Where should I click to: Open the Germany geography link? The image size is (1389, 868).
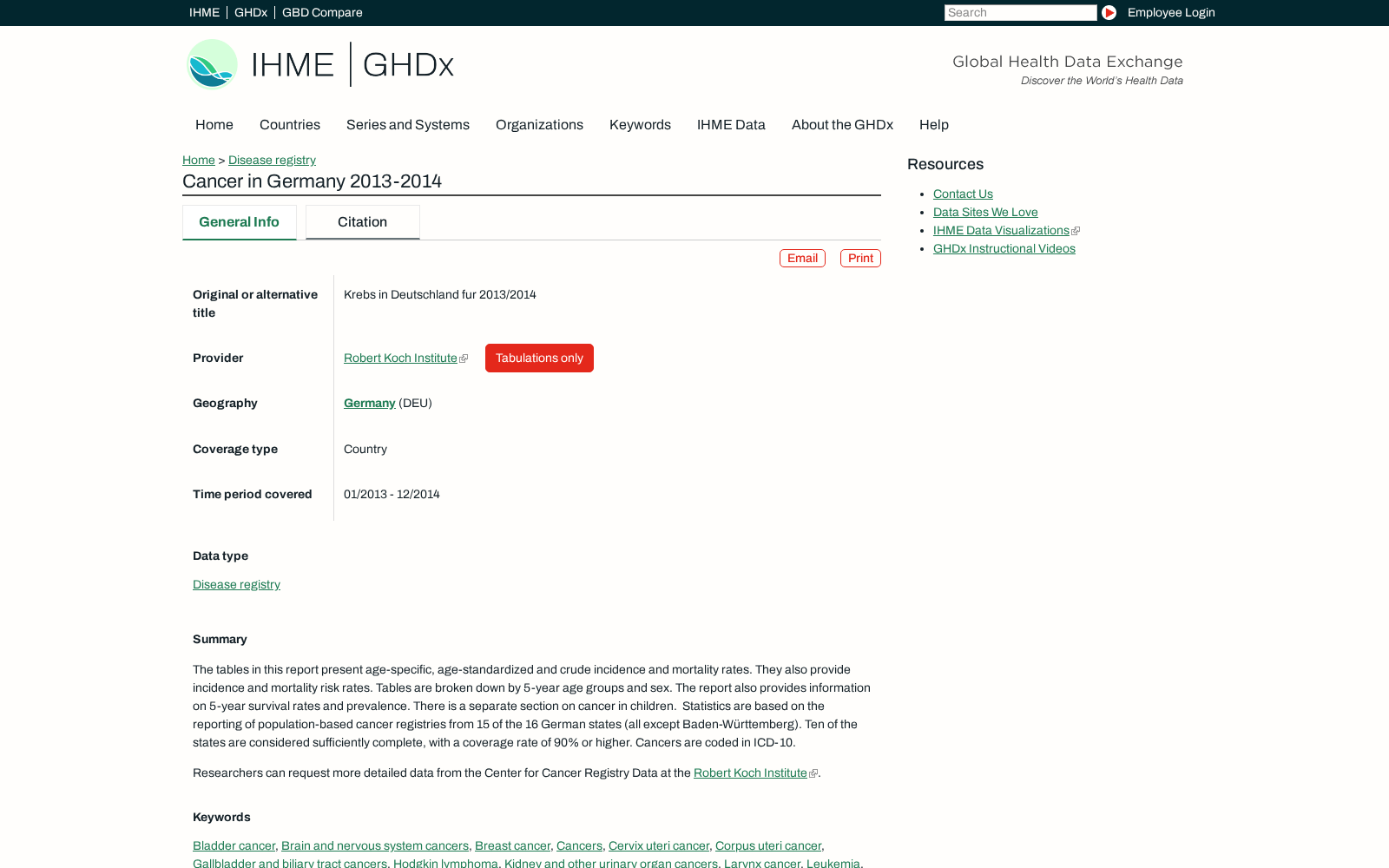370,403
